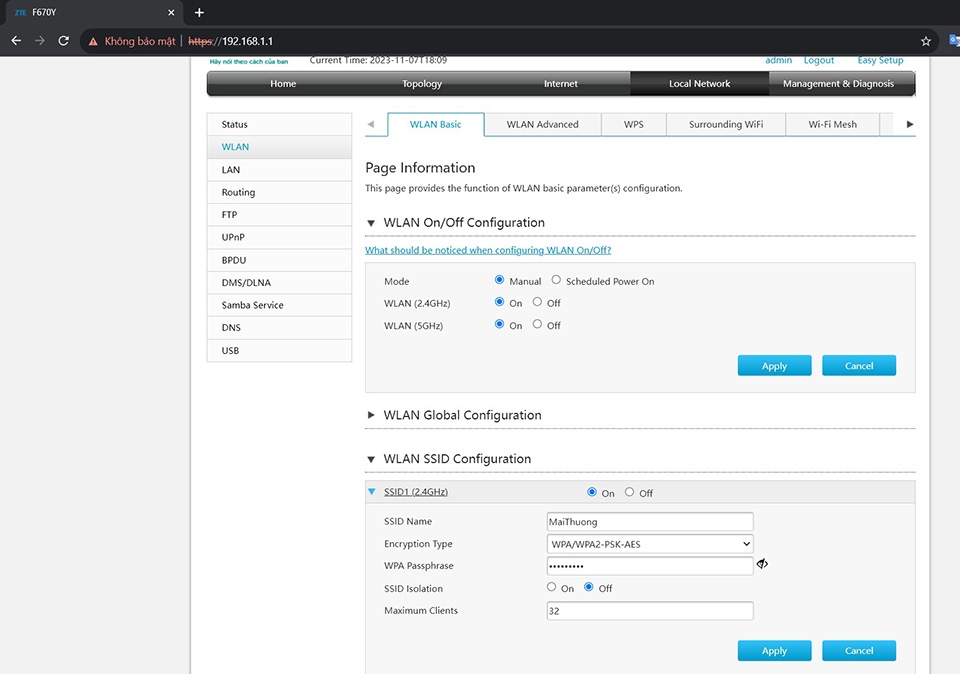The image size is (960, 674).
Task: Open USB in the sidebar
Action: [x=279, y=350]
